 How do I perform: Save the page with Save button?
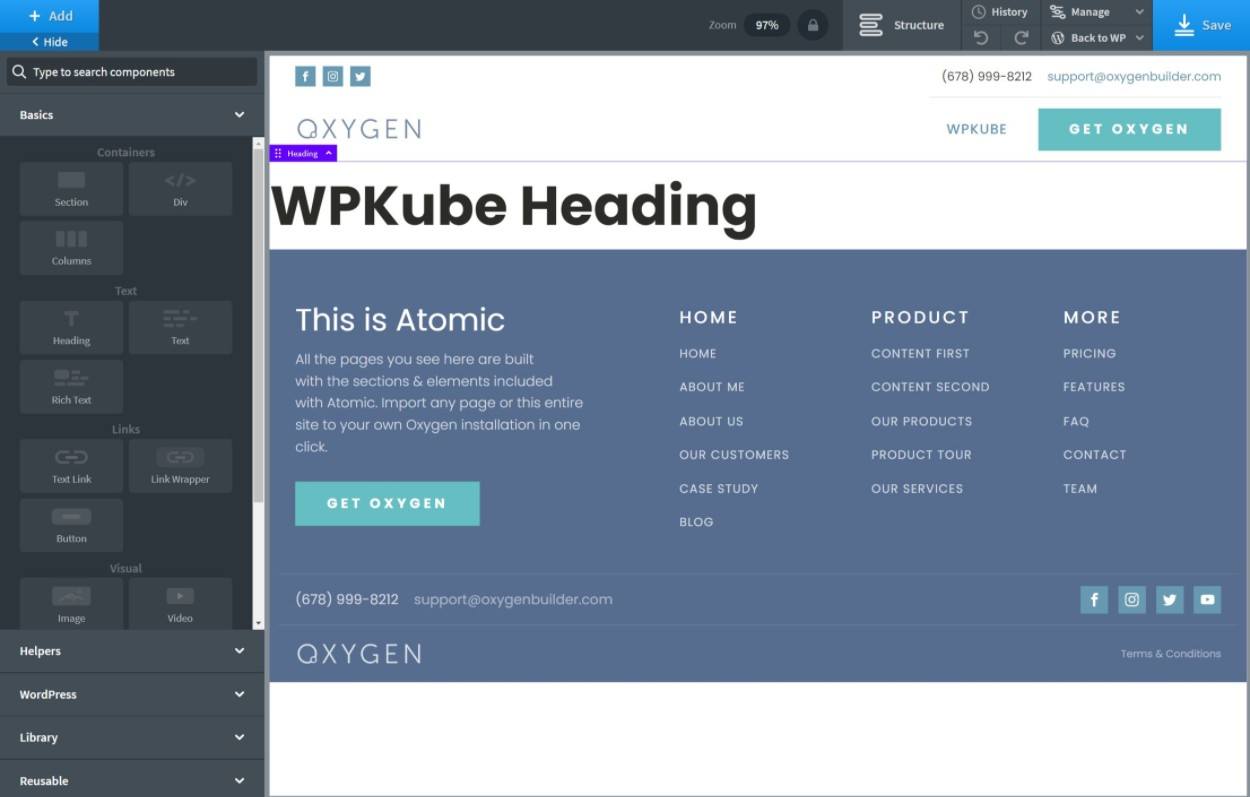coord(1202,25)
